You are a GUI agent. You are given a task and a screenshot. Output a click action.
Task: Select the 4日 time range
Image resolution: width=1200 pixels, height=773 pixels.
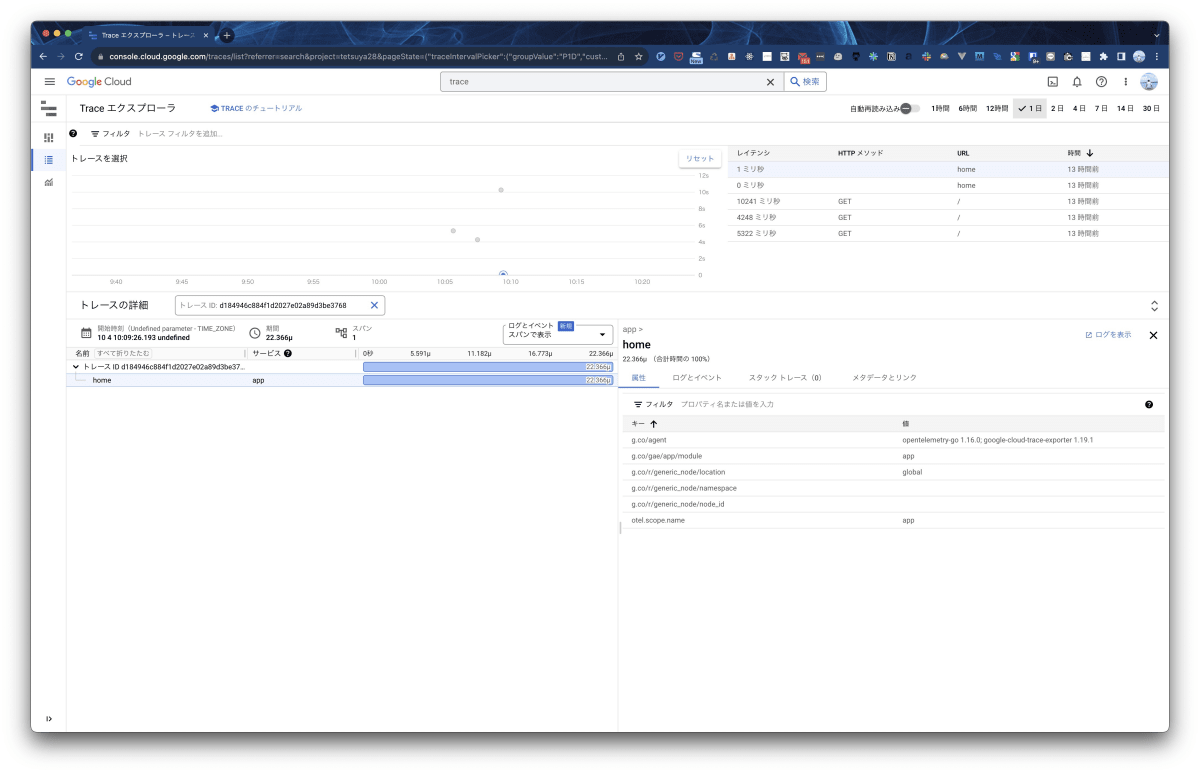(x=1079, y=108)
